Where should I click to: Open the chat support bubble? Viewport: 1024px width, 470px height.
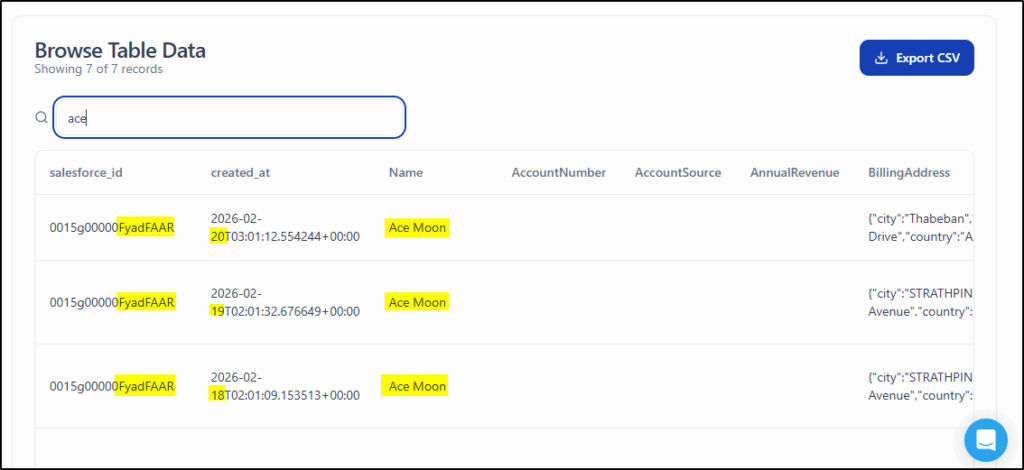(985, 439)
